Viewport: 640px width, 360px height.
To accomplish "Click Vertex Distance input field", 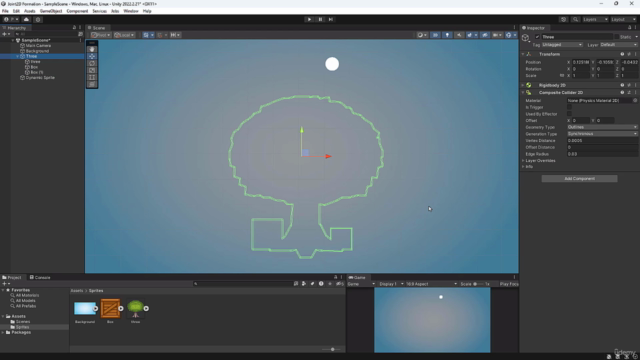I will point(602,140).
